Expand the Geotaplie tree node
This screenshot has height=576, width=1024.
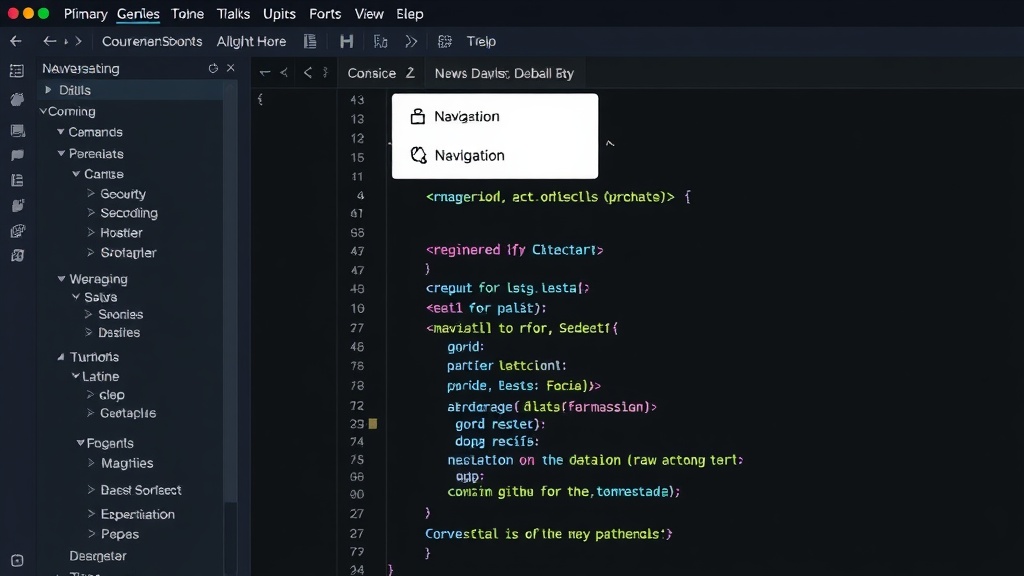pyautogui.click(x=90, y=413)
